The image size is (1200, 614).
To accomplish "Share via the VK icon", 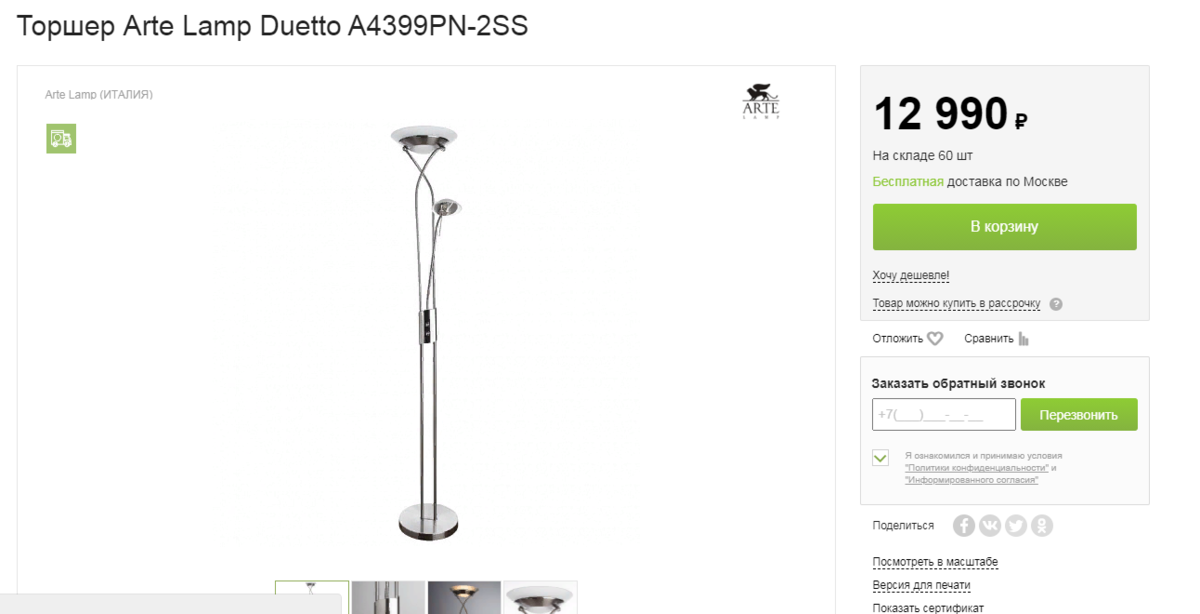I will (990, 525).
